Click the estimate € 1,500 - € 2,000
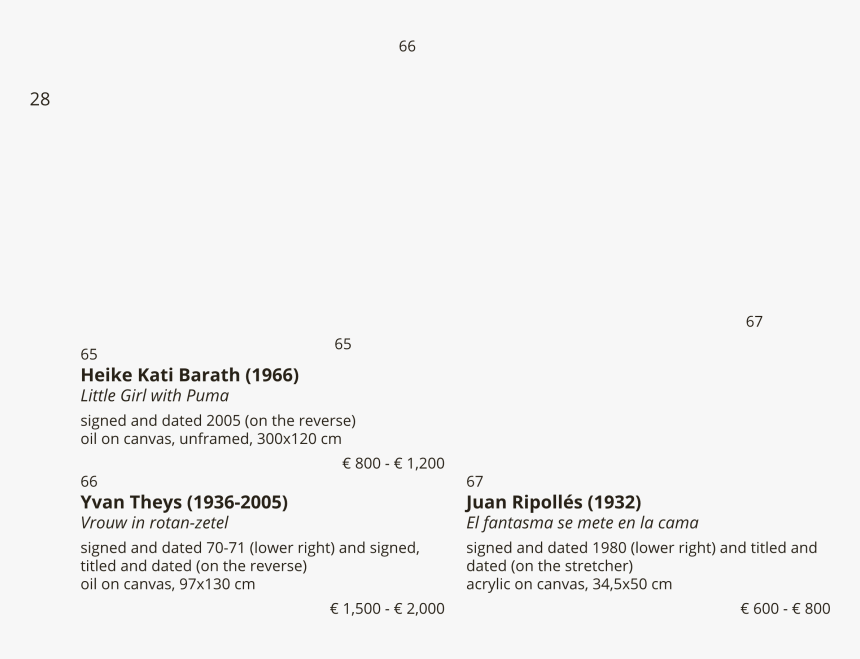The height and width of the screenshot is (659, 860). coord(387,609)
